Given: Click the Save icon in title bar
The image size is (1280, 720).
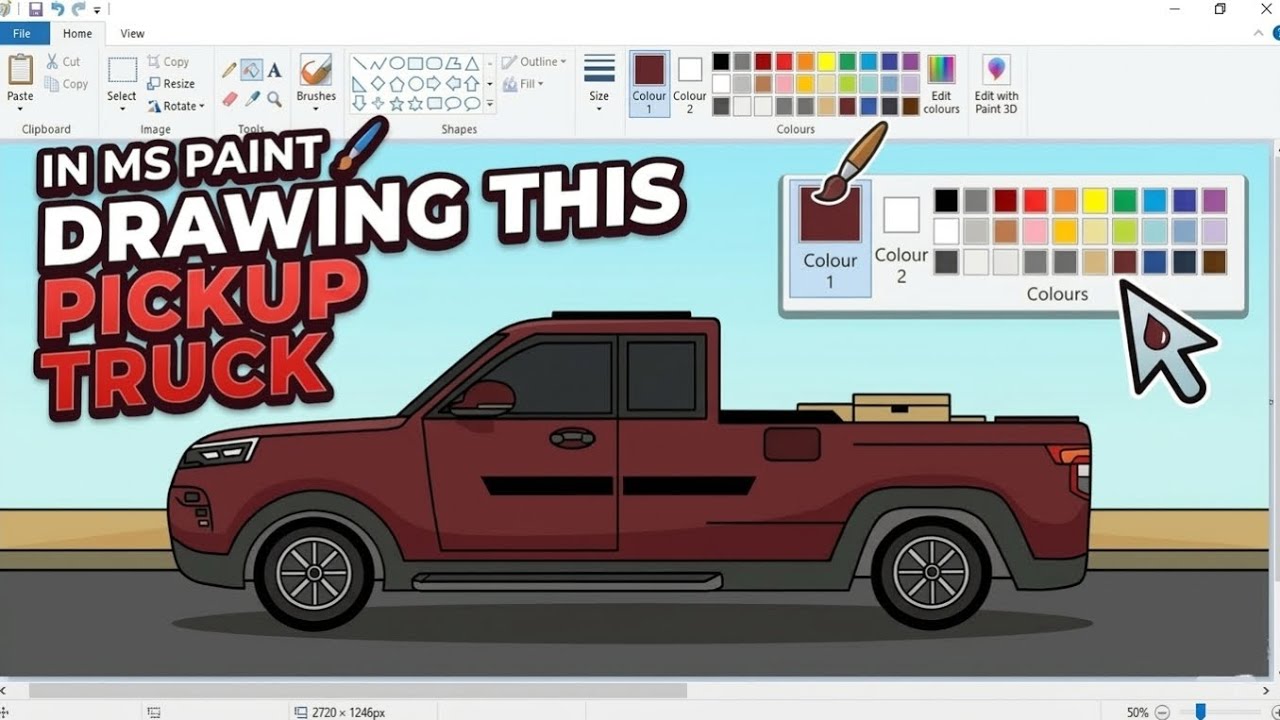Looking at the screenshot, I should (x=36, y=9).
